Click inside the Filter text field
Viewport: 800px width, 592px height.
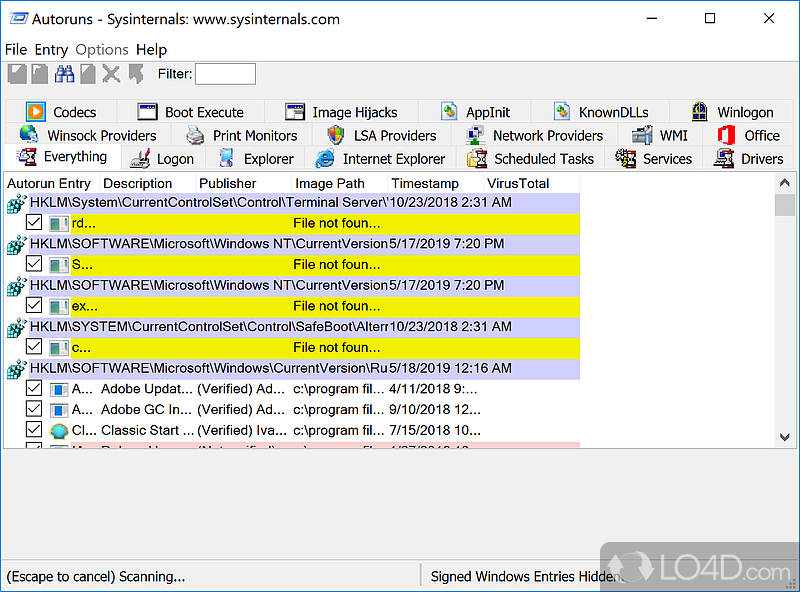[225, 73]
